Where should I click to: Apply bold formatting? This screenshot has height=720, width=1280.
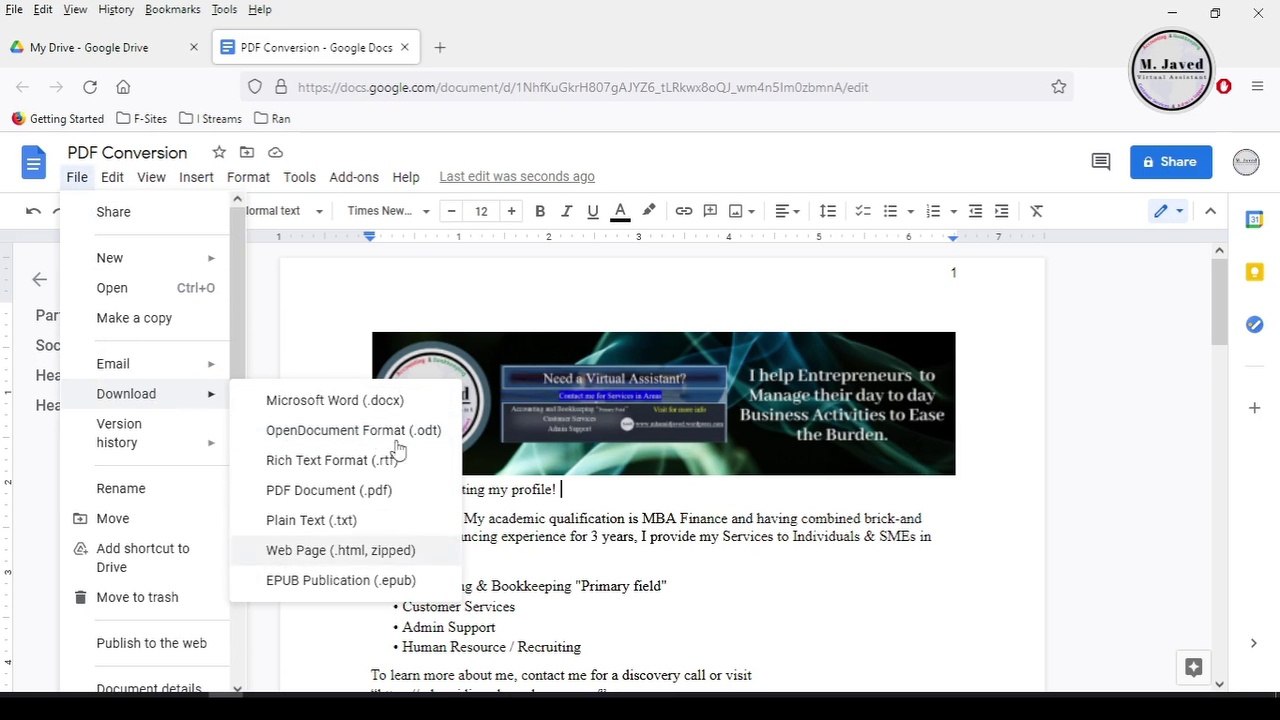(540, 211)
